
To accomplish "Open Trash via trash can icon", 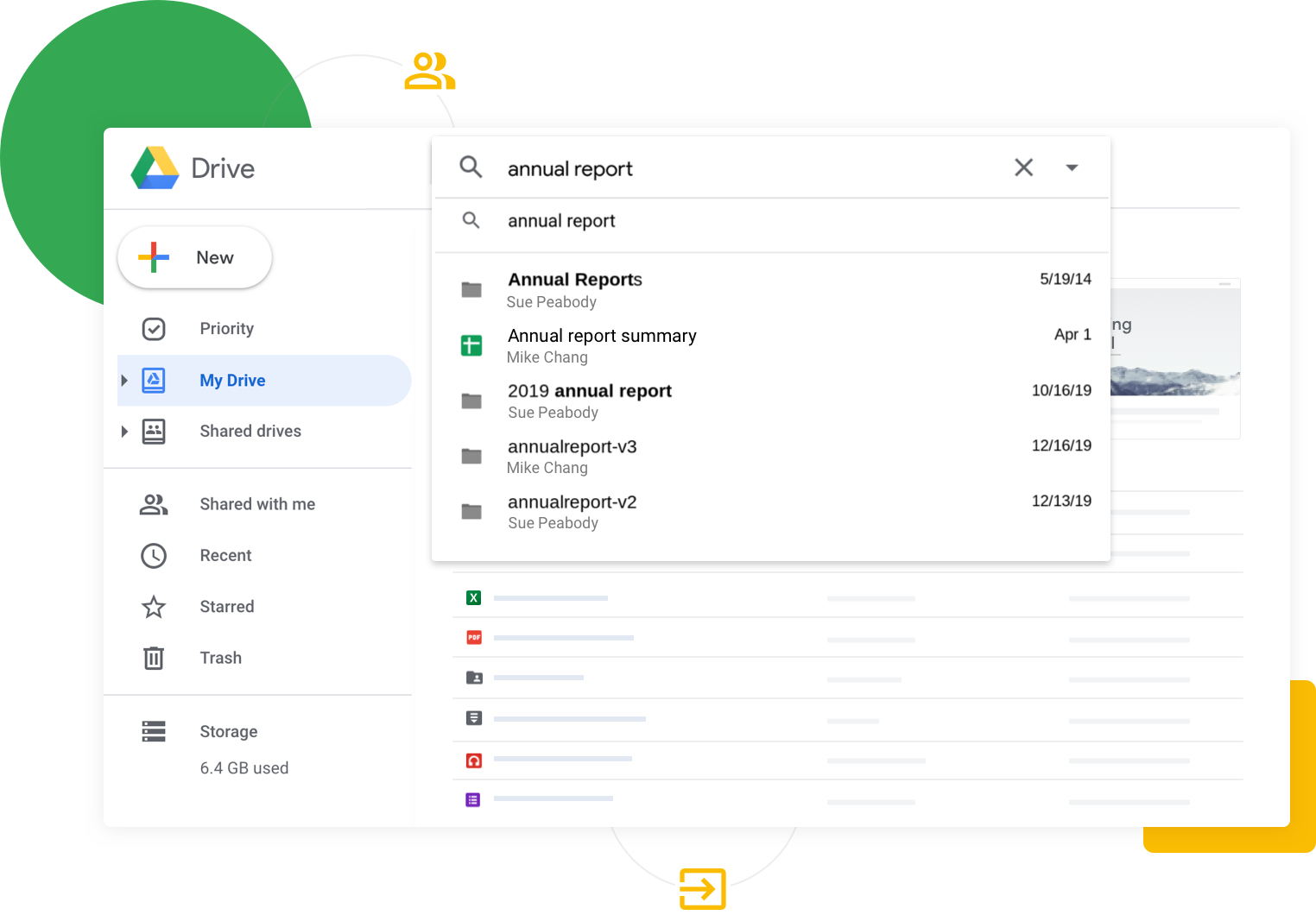I will pos(154,658).
